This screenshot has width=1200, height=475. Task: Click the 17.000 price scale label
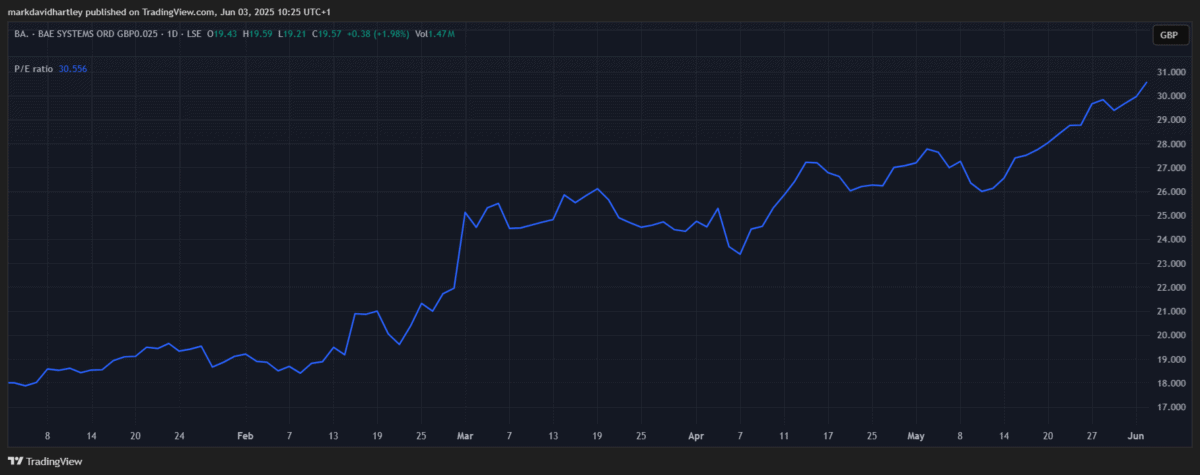tap(1168, 407)
